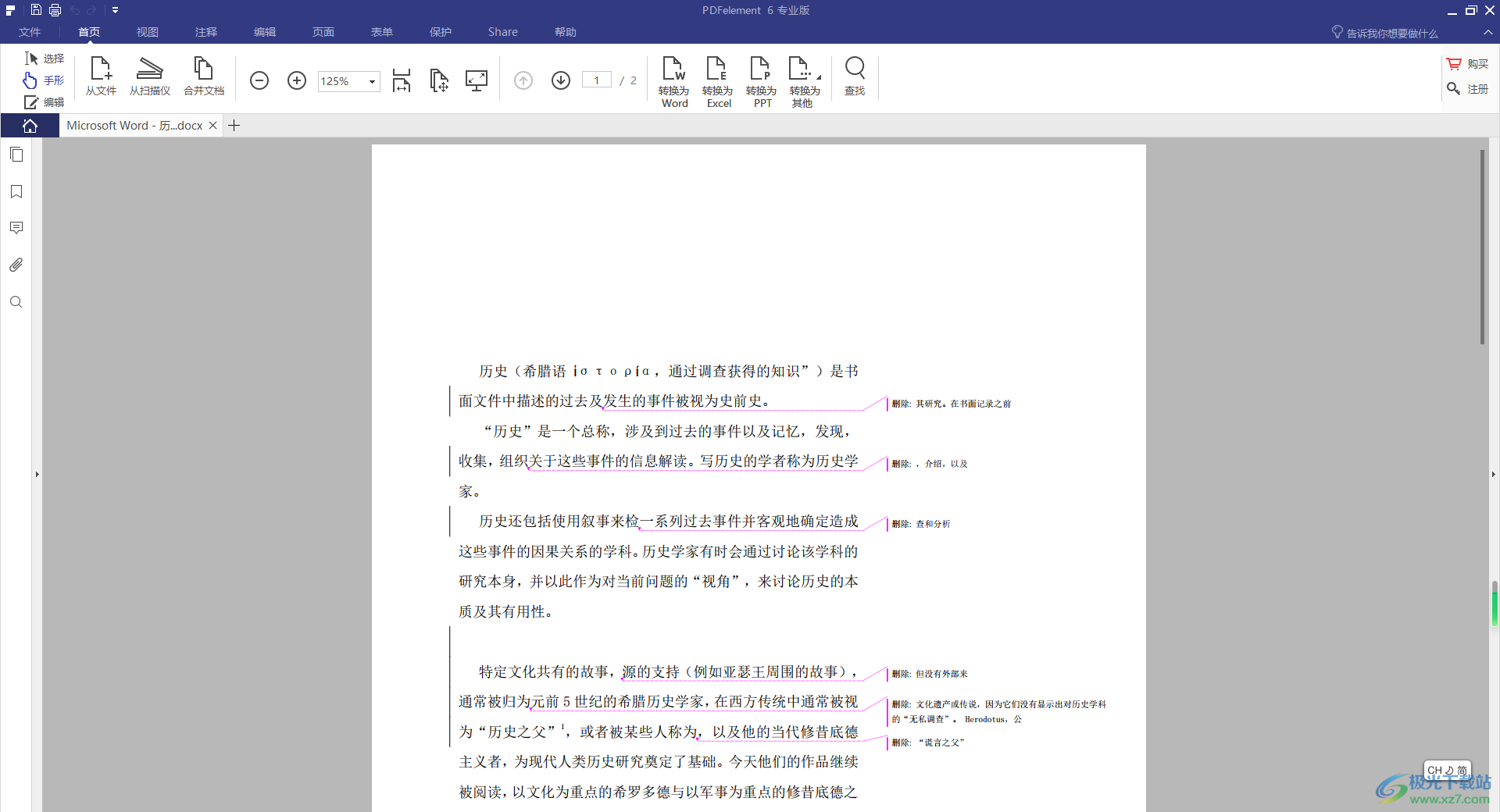Image resolution: width=1500 pixels, height=812 pixels.
Task: Click the Convert to Word icon
Action: click(x=673, y=80)
